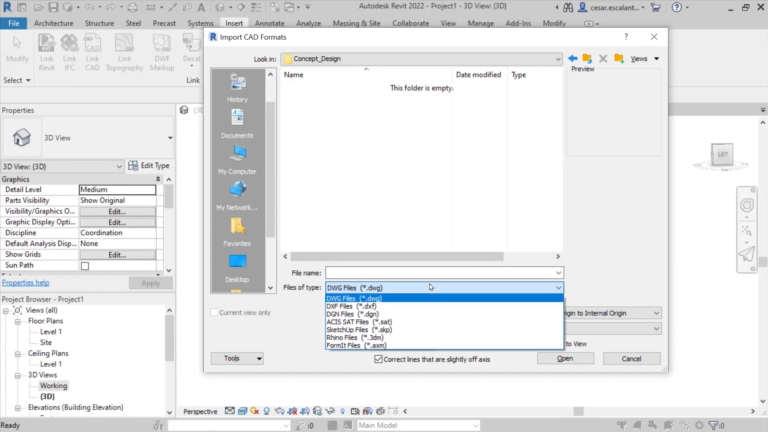
Task: Open the Select panel dropdown
Action: tap(17, 80)
